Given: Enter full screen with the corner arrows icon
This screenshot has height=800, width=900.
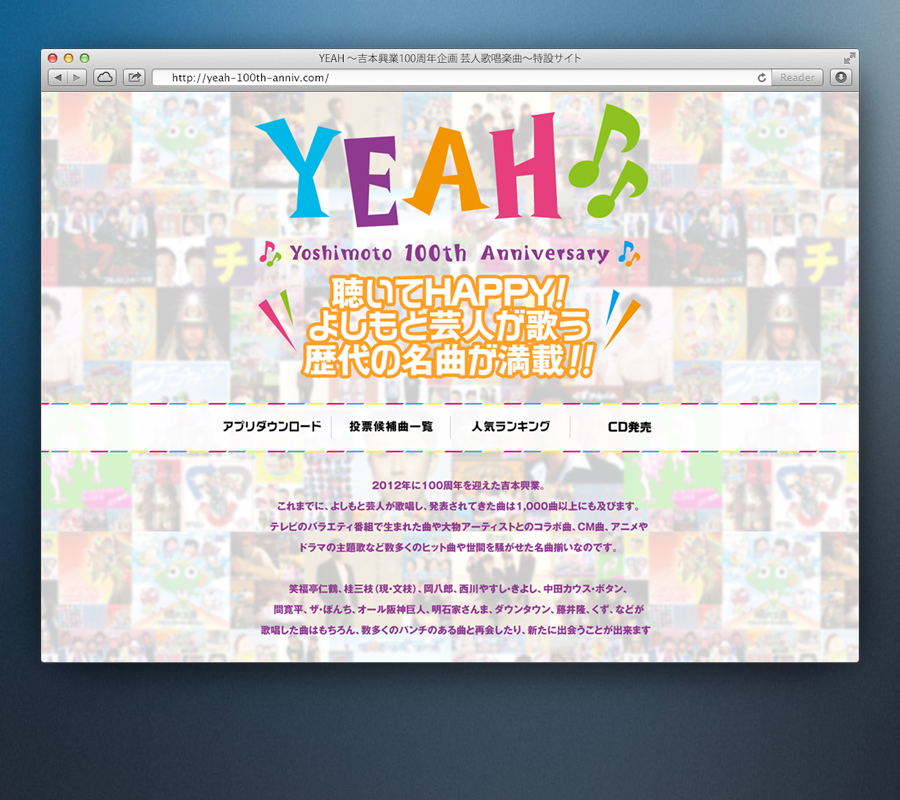Looking at the screenshot, I should click(849, 58).
